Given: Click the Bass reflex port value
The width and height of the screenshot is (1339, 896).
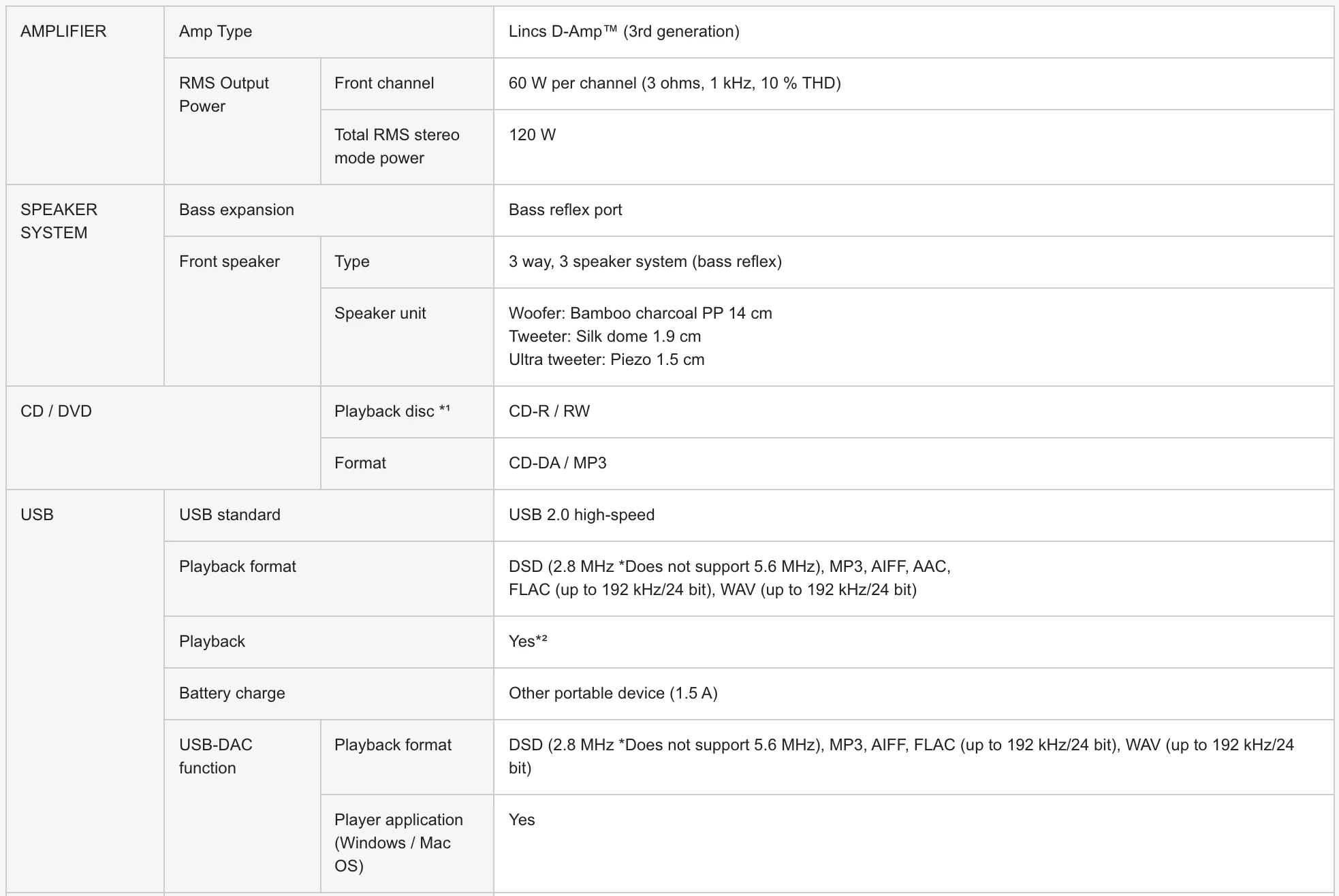Looking at the screenshot, I should pos(565,210).
